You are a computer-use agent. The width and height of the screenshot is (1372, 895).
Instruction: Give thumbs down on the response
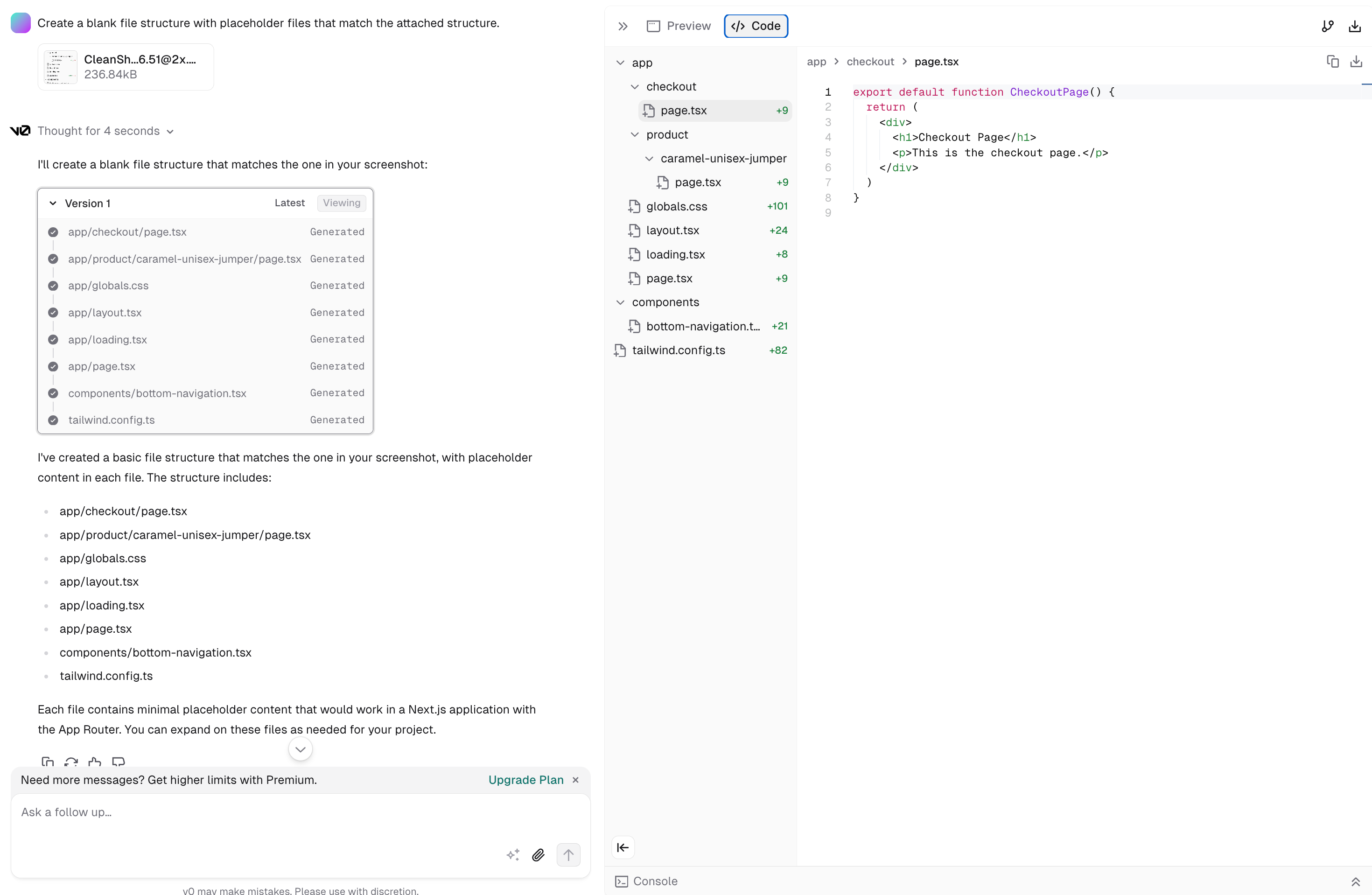(x=118, y=761)
